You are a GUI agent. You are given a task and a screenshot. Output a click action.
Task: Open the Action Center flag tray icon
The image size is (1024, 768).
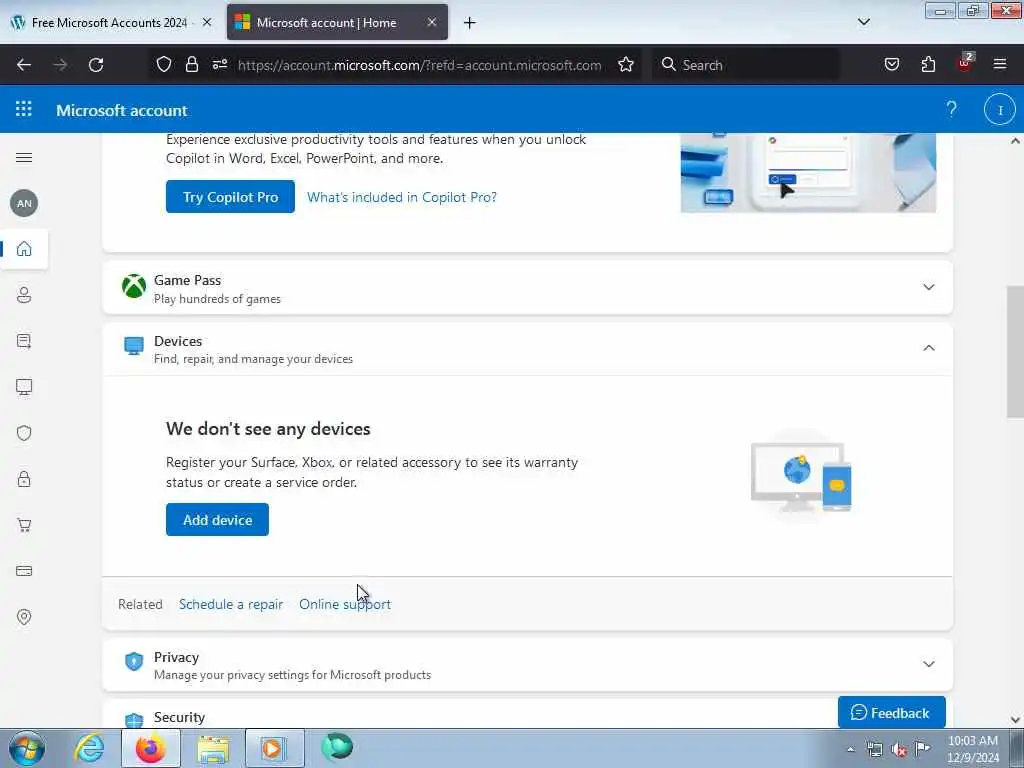922,749
